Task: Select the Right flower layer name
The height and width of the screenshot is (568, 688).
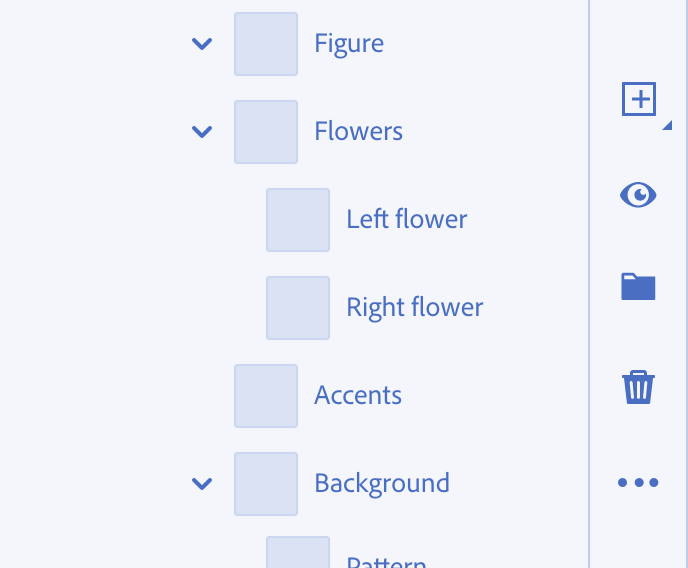Action: [415, 307]
